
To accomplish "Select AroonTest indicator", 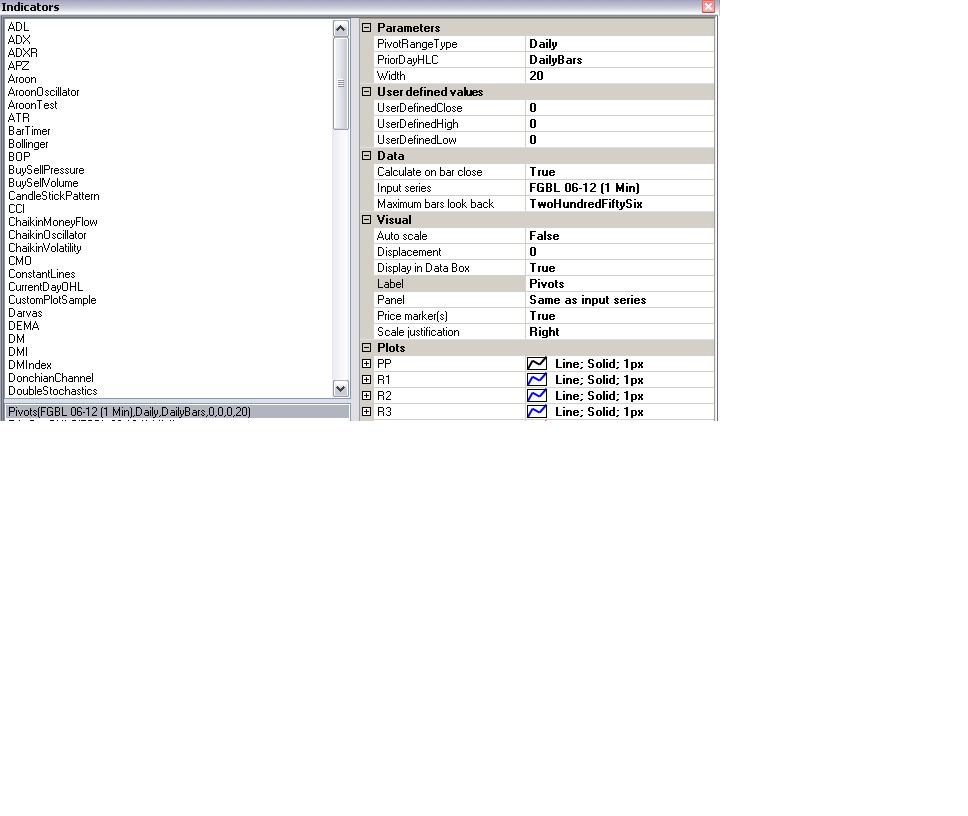I will pos(33,105).
